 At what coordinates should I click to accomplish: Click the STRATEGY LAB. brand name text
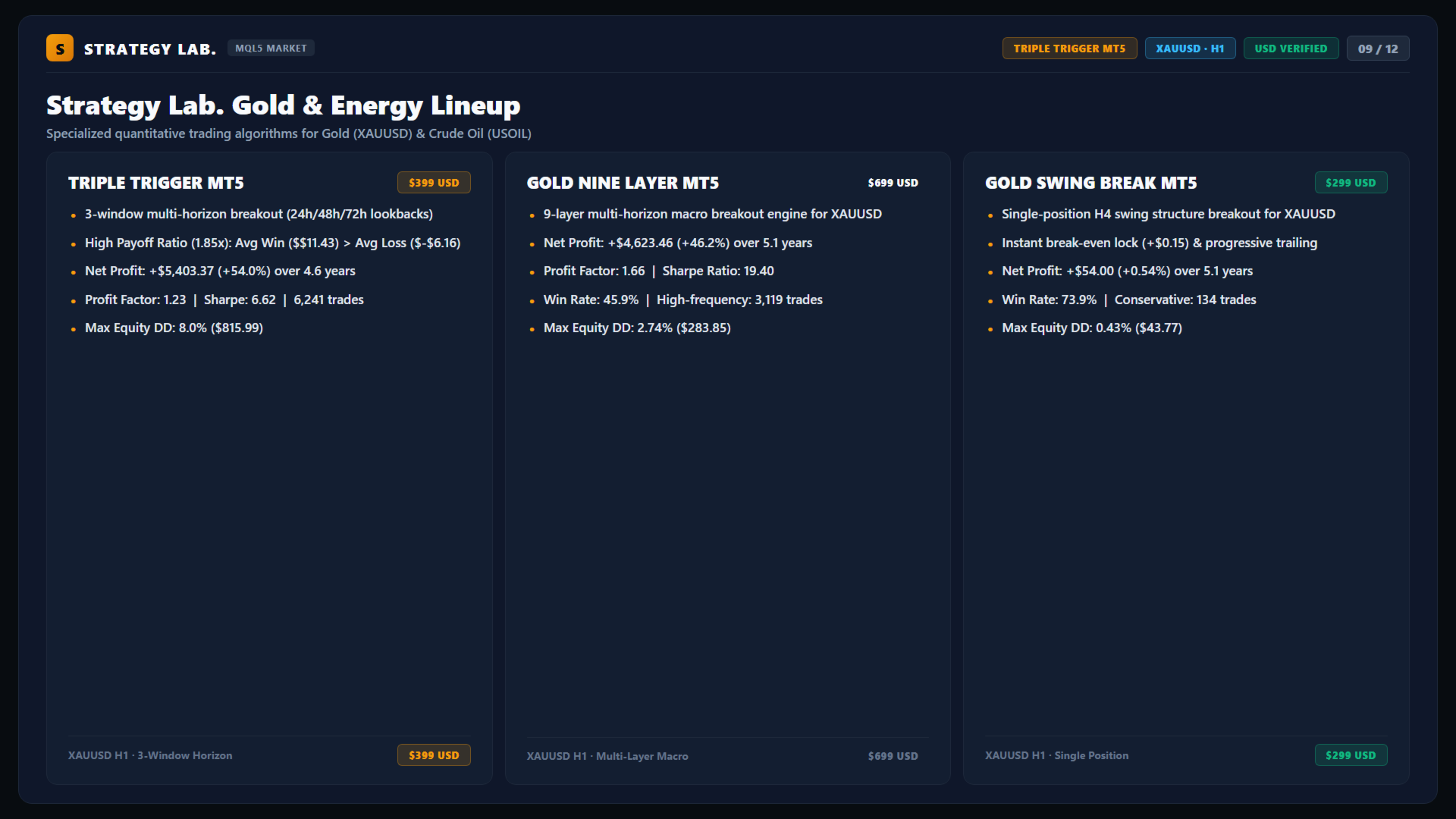coord(149,49)
